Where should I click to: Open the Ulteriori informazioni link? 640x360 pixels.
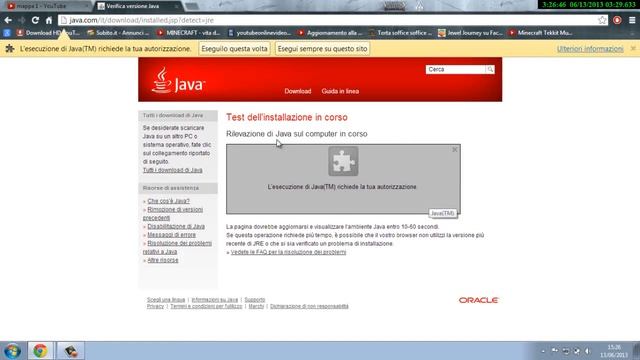click(590, 49)
